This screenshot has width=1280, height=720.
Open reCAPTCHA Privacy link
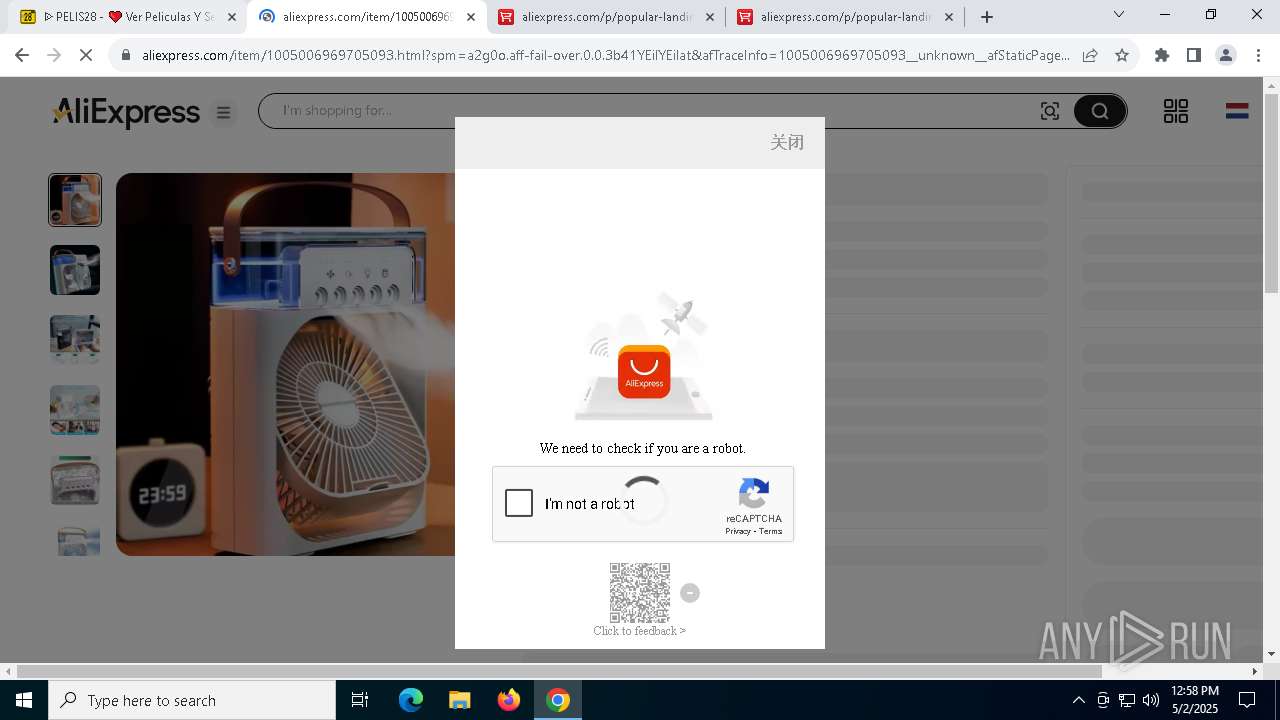tap(738, 531)
